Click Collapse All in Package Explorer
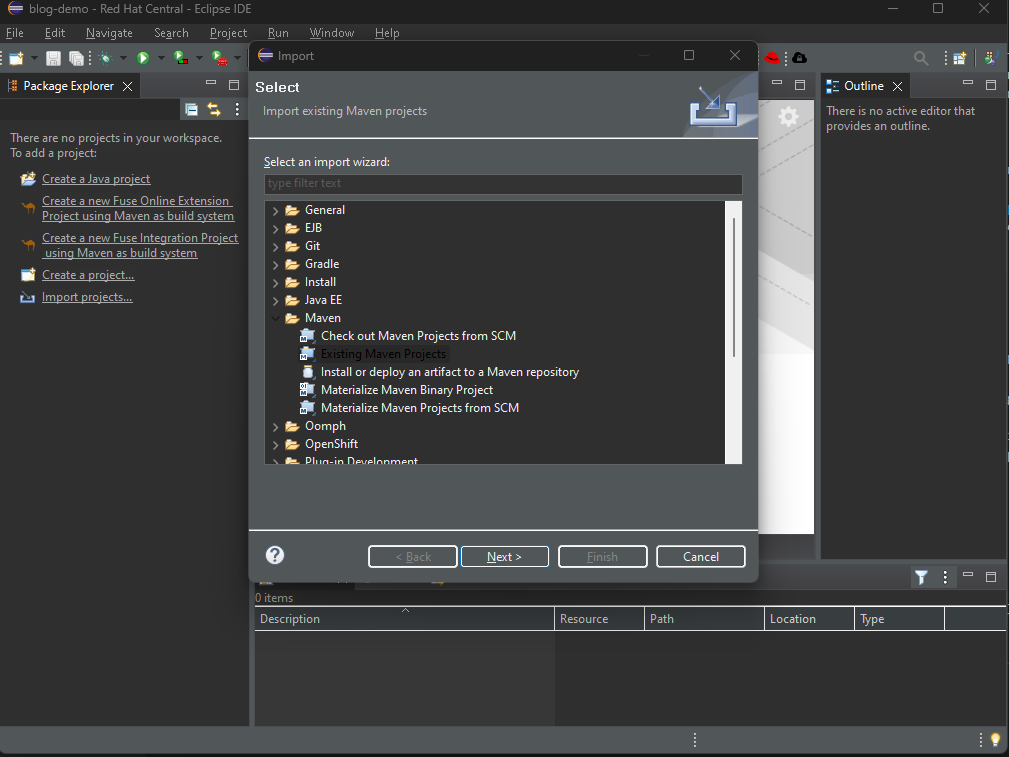Viewport: 1009px width, 757px height. coord(191,109)
